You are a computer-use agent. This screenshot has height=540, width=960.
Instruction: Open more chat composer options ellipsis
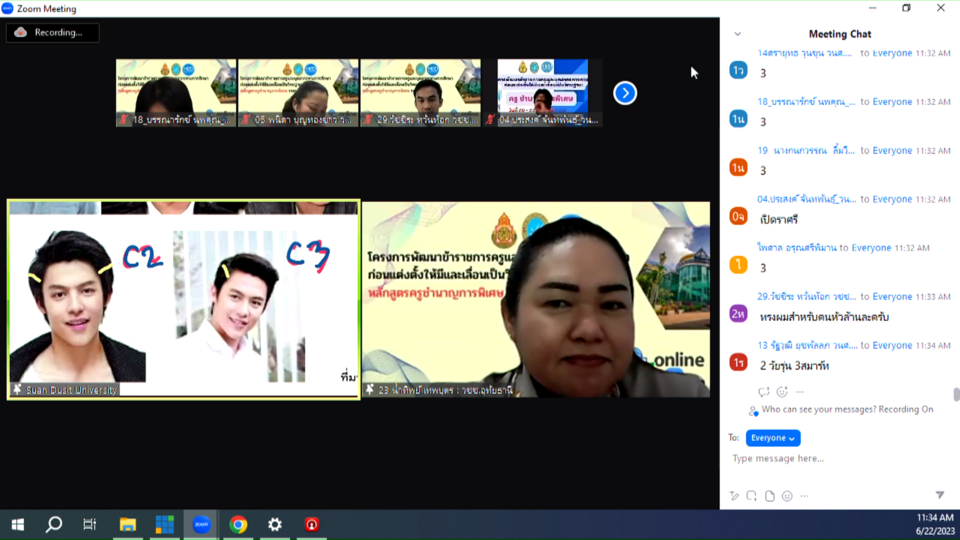(804, 496)
